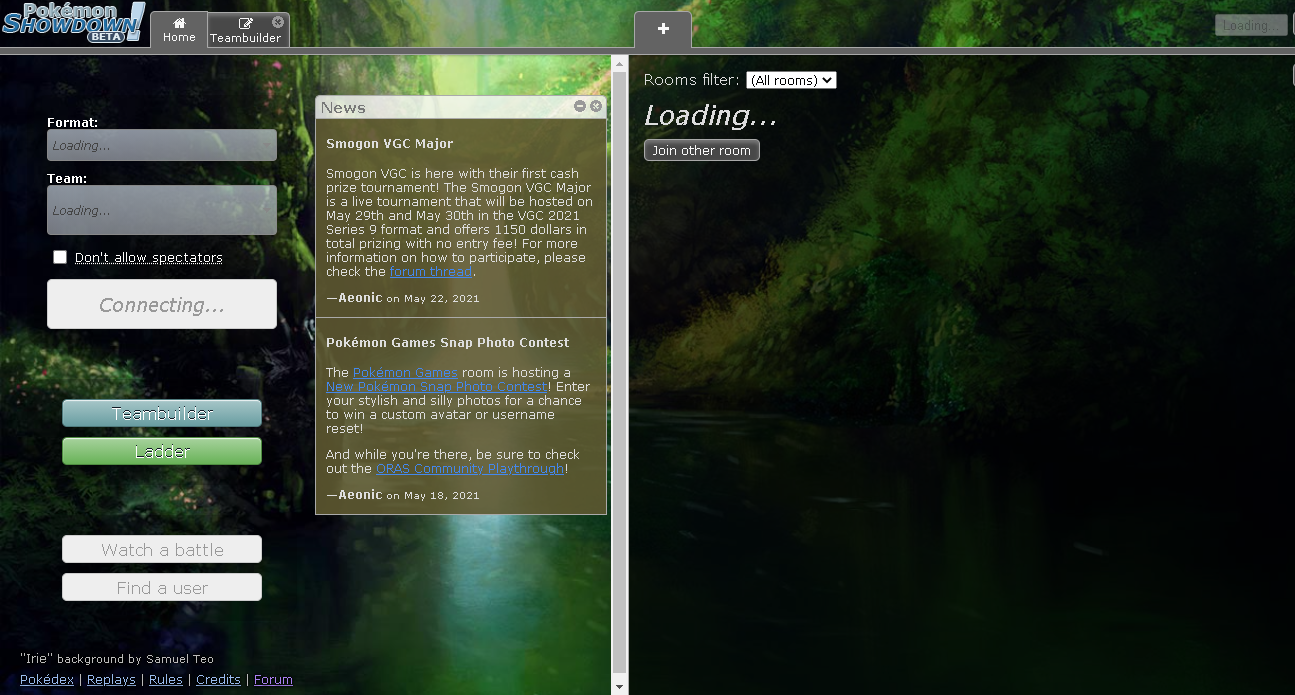Click the Aeonic byline dated May 22, 2021
The width and height of the screenshot is (1295, 695).
pos(403,297)
